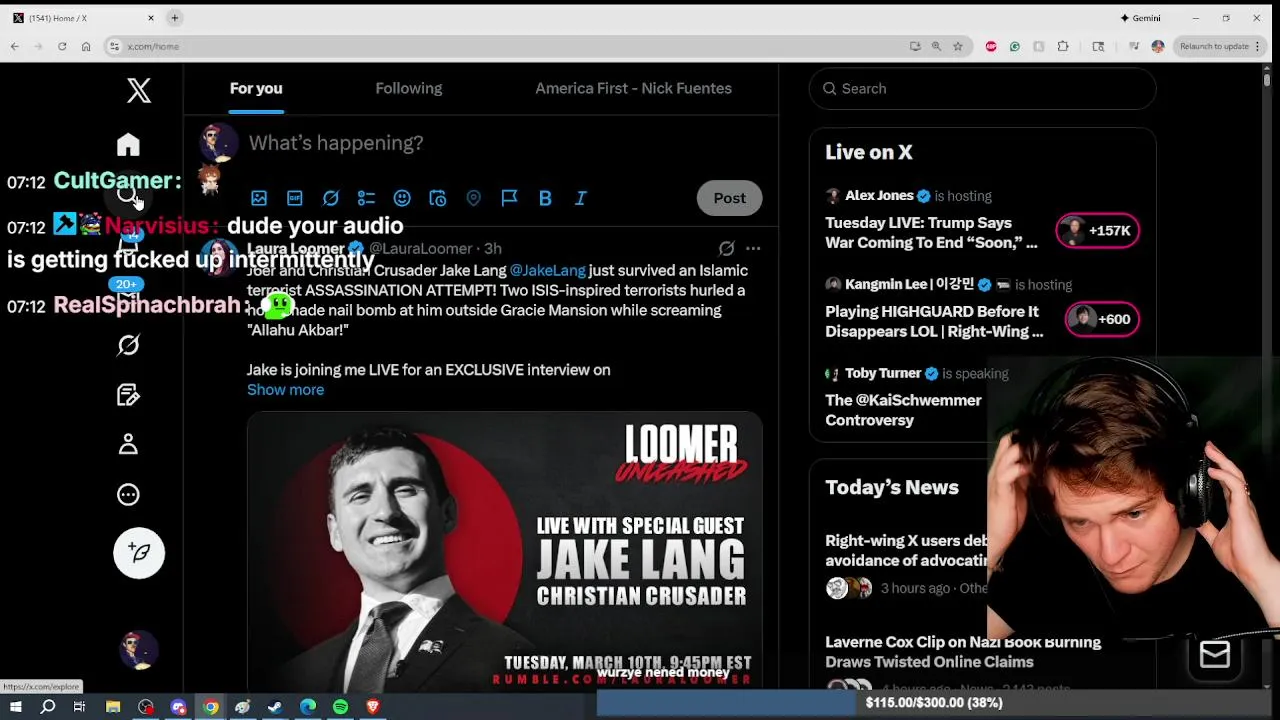Viewport: 1280px width, 720px height.
Task: Add a poll to the new post
Action: pyautogui.click(x=366, y=198)
